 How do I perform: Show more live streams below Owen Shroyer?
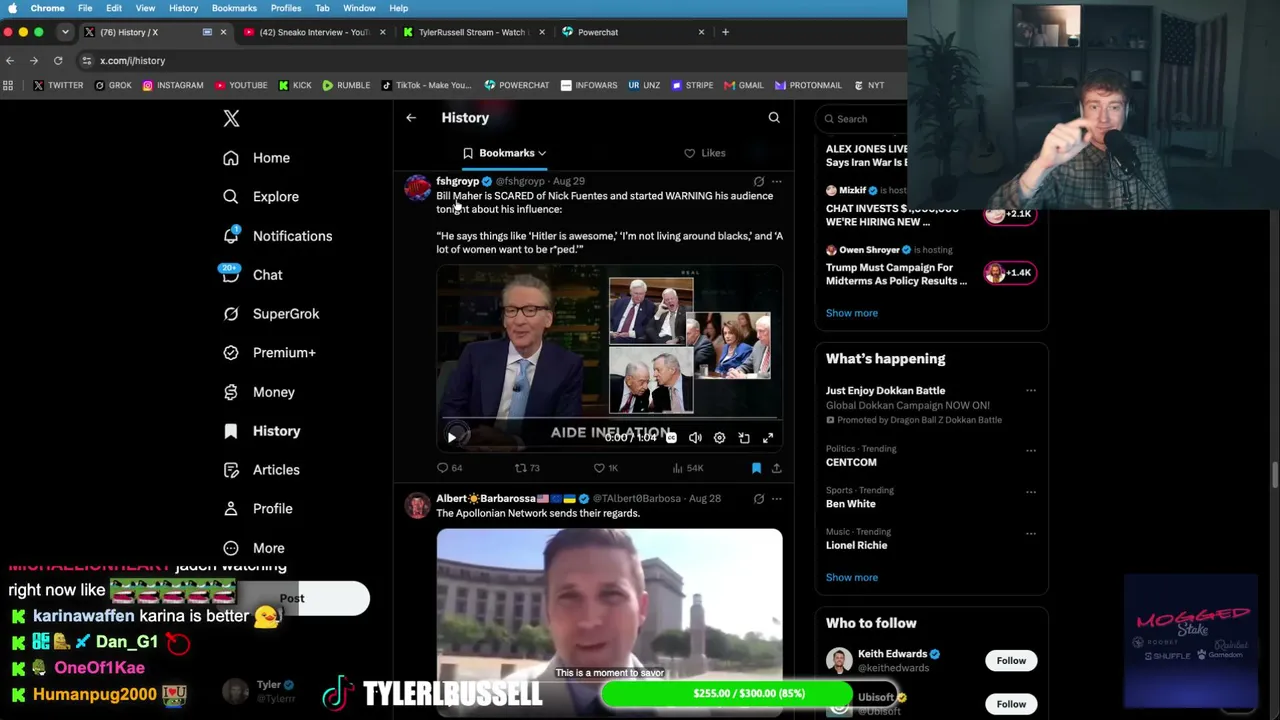click(852, 313)
